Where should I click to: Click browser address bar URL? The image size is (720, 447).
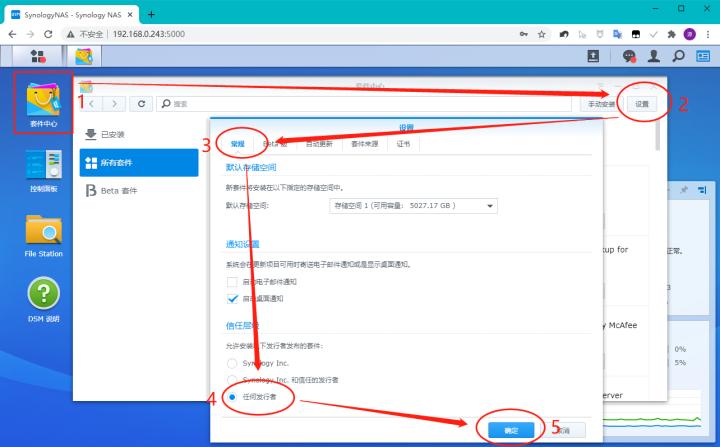[149, 34]
